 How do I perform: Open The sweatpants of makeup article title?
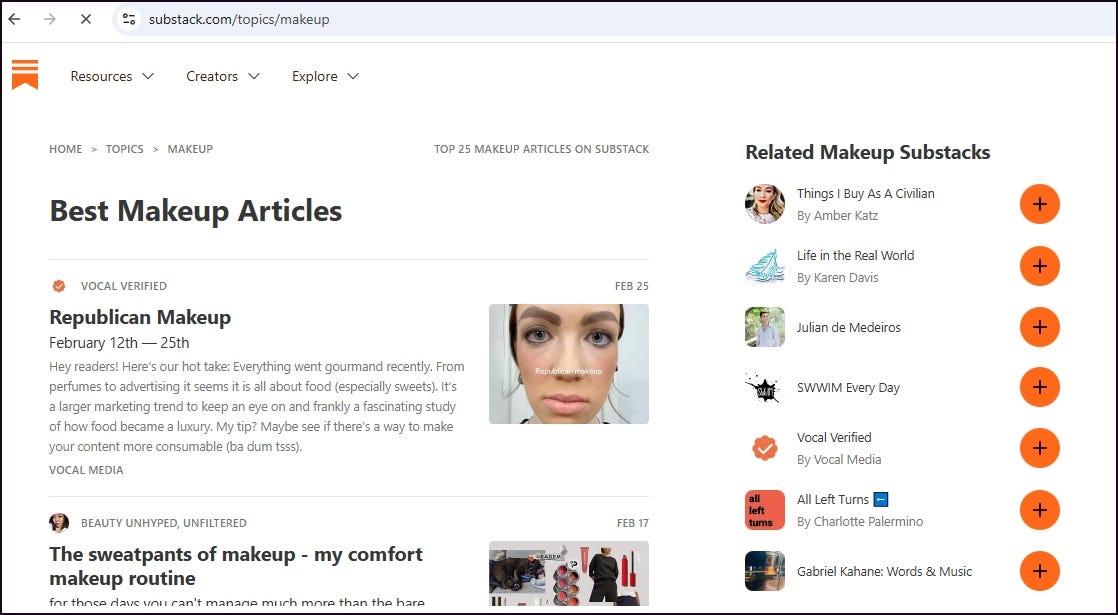pos(235,566)
